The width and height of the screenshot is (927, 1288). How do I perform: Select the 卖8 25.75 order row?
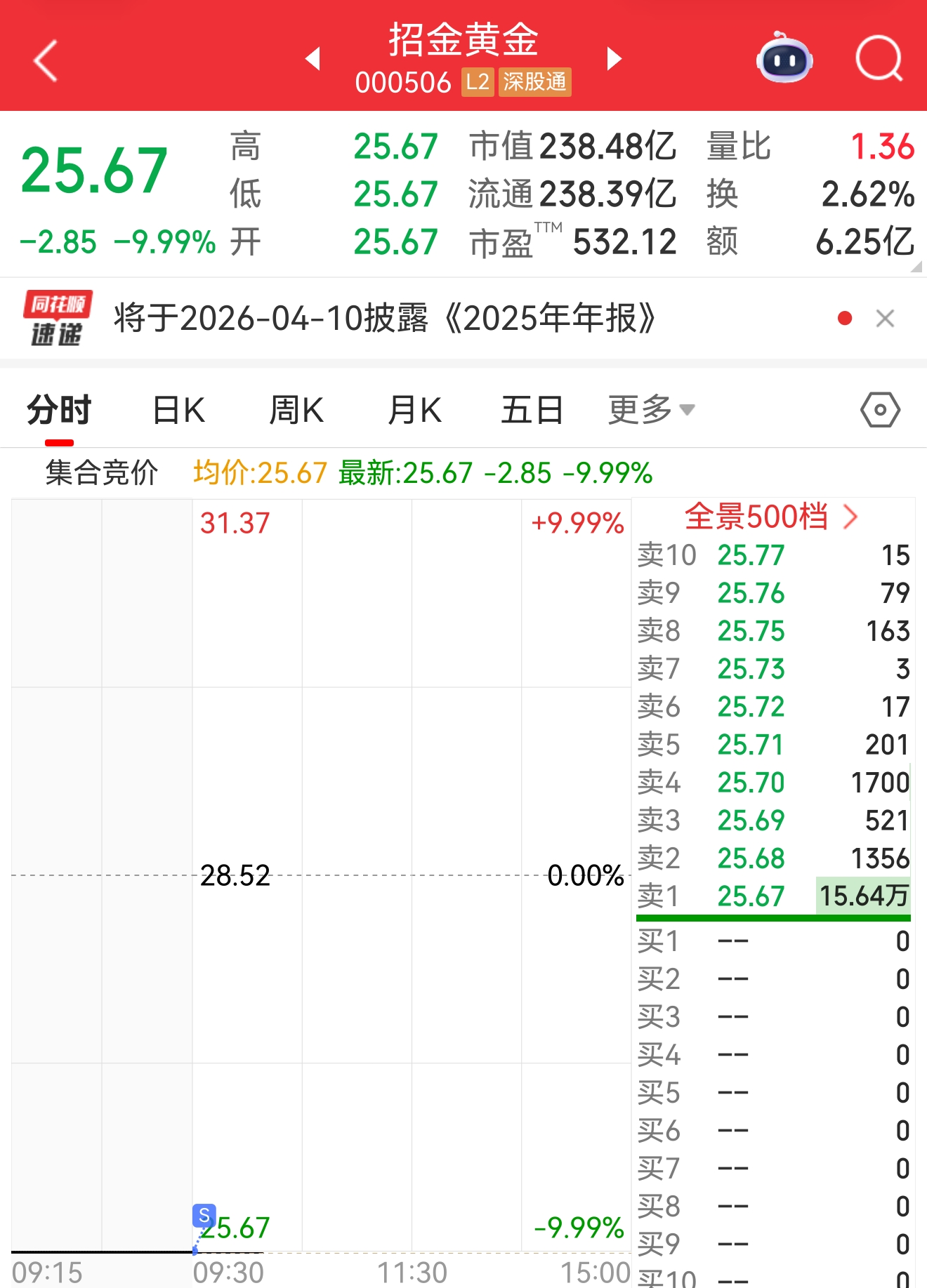tap(773, 631)
